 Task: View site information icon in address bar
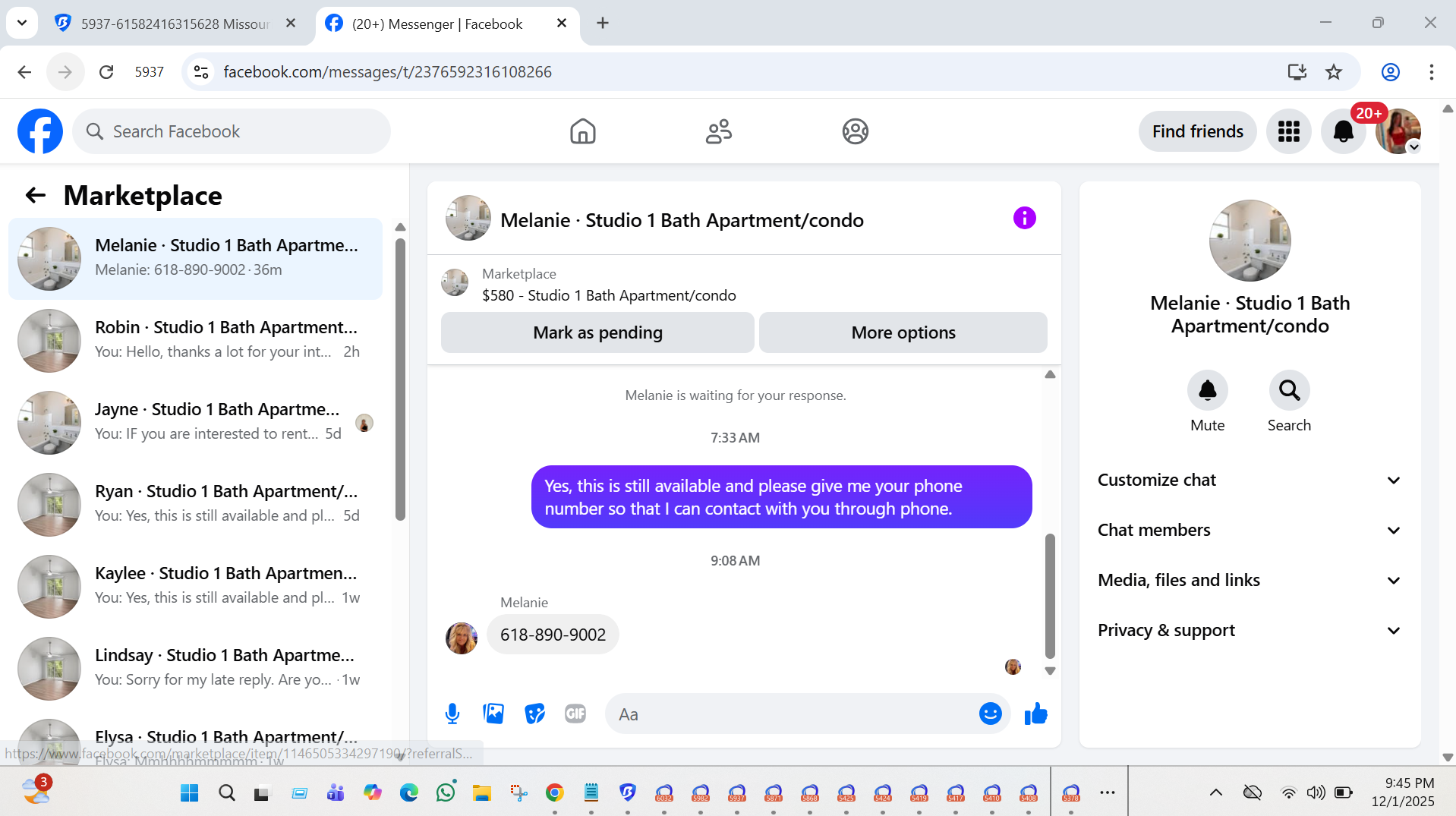(x=201, y=72)
